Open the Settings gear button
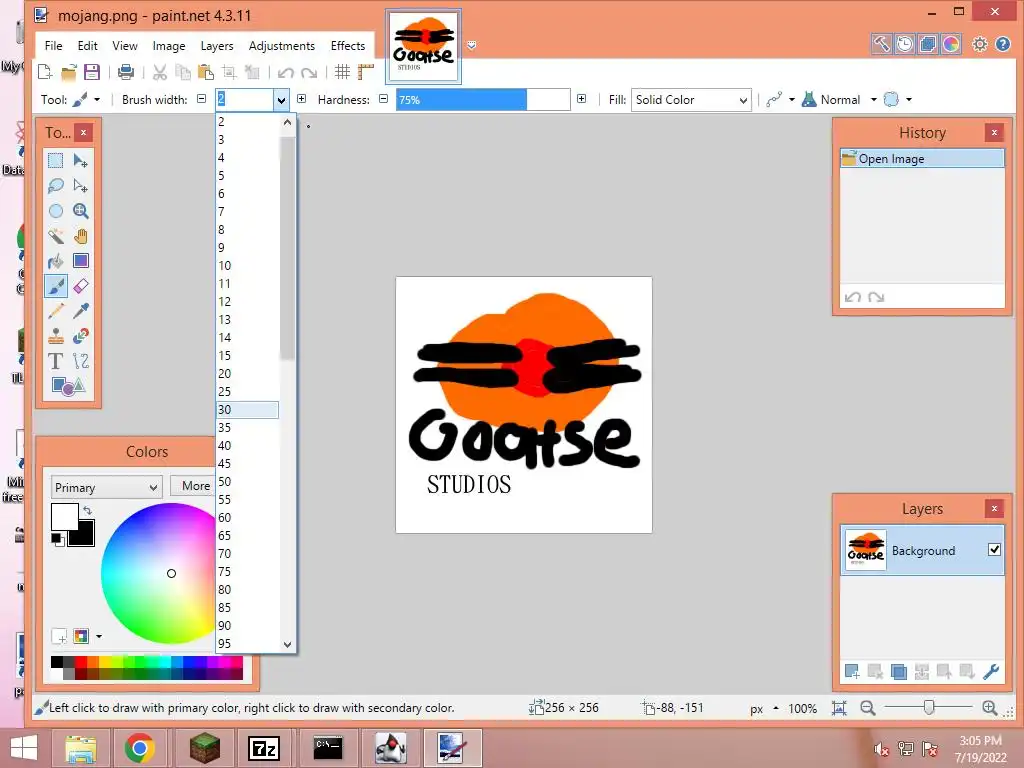This screenshot has width=1024, height=768. coord(980,44)
